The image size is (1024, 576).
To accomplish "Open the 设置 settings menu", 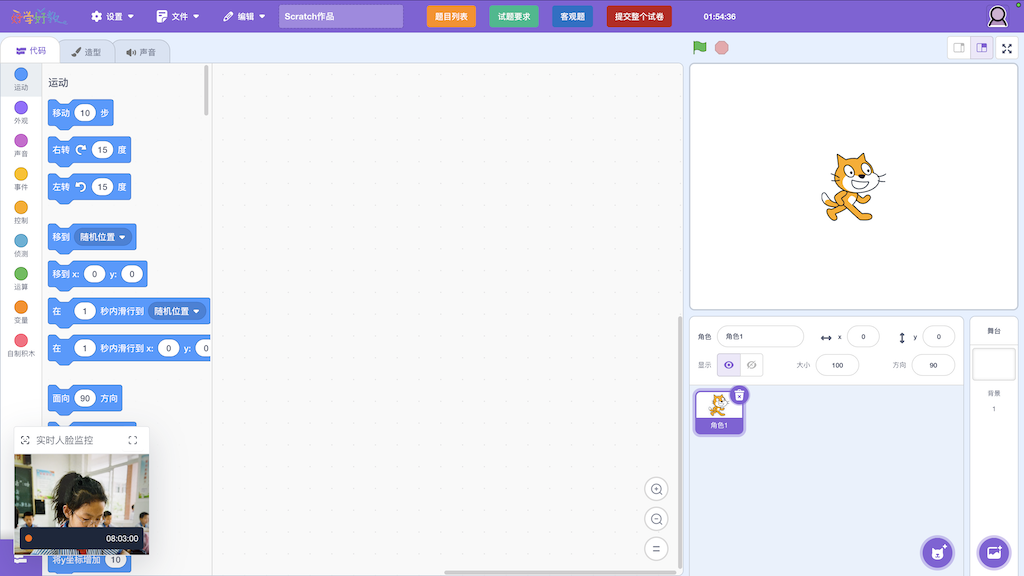I will (x=113, y=16).
